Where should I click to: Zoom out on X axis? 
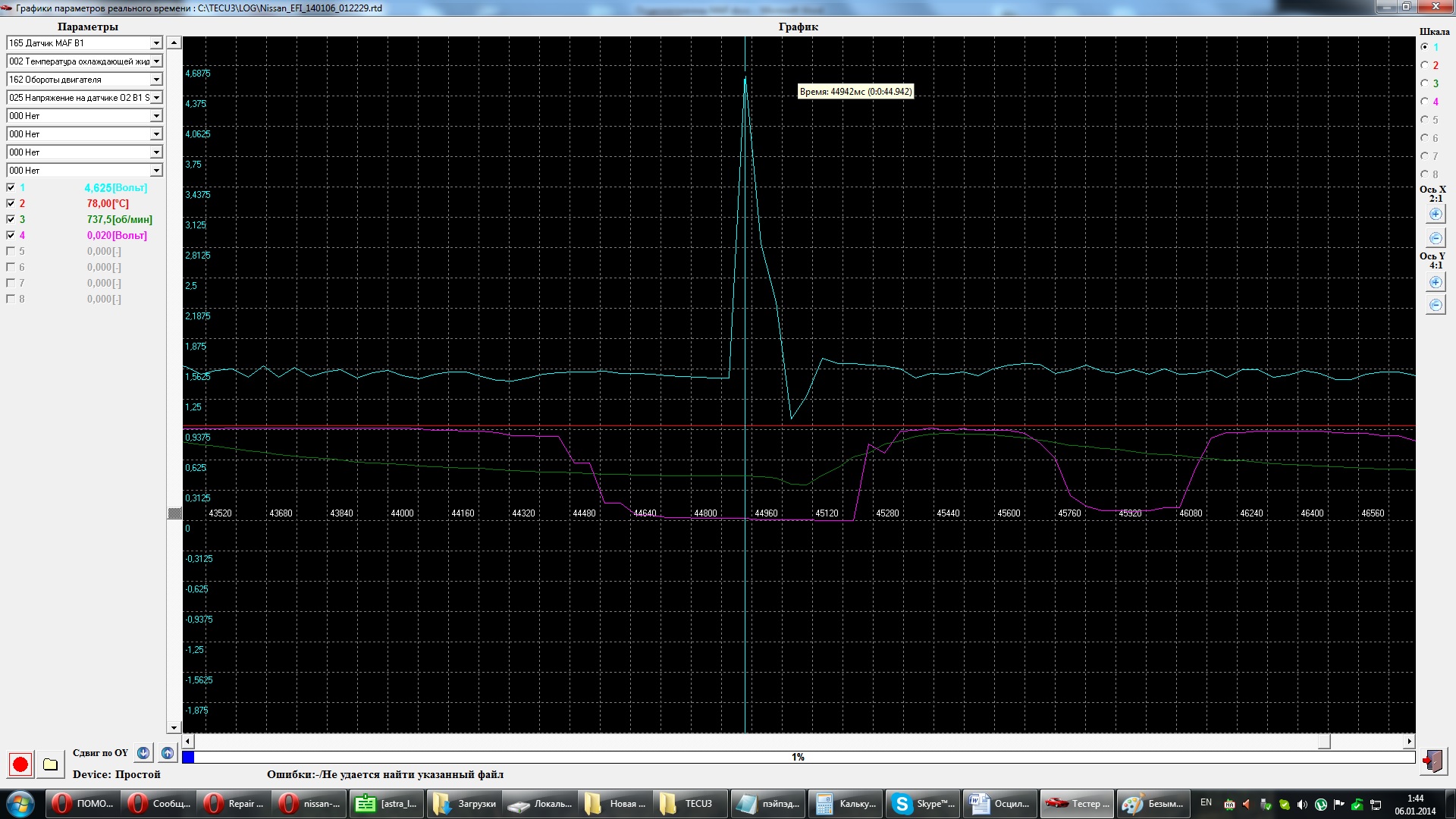tap(1436, 238)
